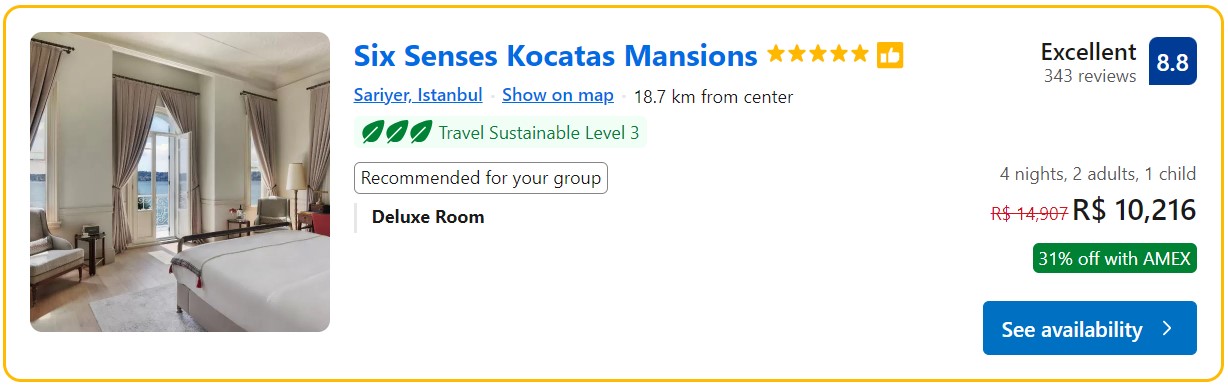Click the 31% off with AMEX badge
Image resolution: width=1228 pixels, height=386 pixels.
[1115, 259]
